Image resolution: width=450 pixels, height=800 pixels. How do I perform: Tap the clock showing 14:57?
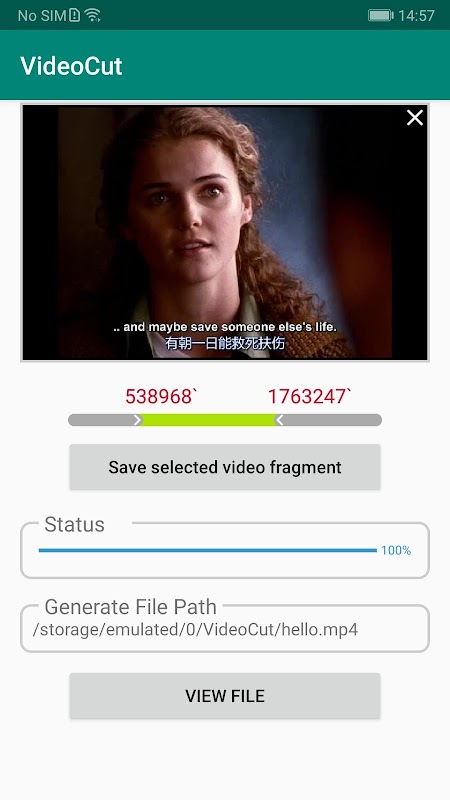416,15
